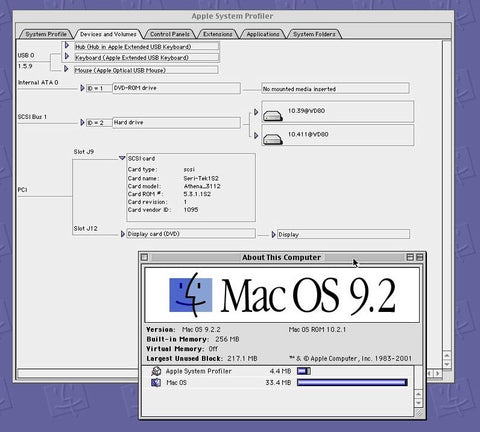Click the Mac OS icon in memory list
Viewport: 480px width, 432px height.
pos(156,382)
